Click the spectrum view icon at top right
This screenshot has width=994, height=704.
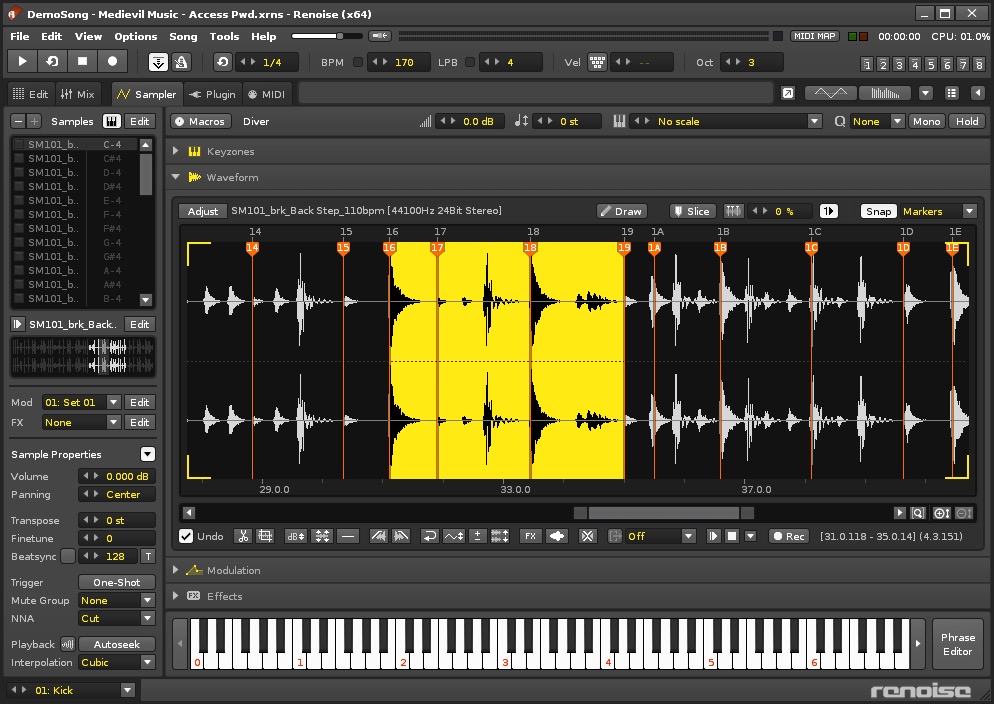pyautogui.click(x=885, y=94)
